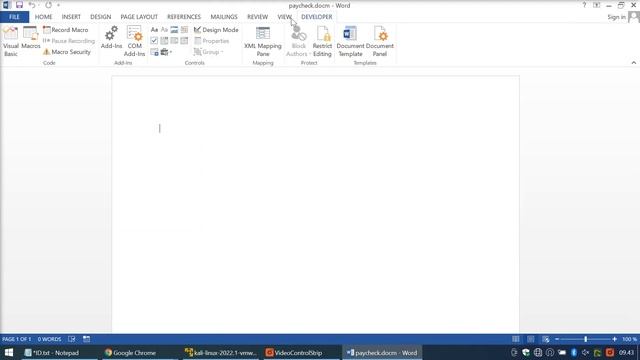Image resolution: width=640 pixels, height=360 pixels.
Task: Click the Repeat action icon
Action: [x=49, y=5]
